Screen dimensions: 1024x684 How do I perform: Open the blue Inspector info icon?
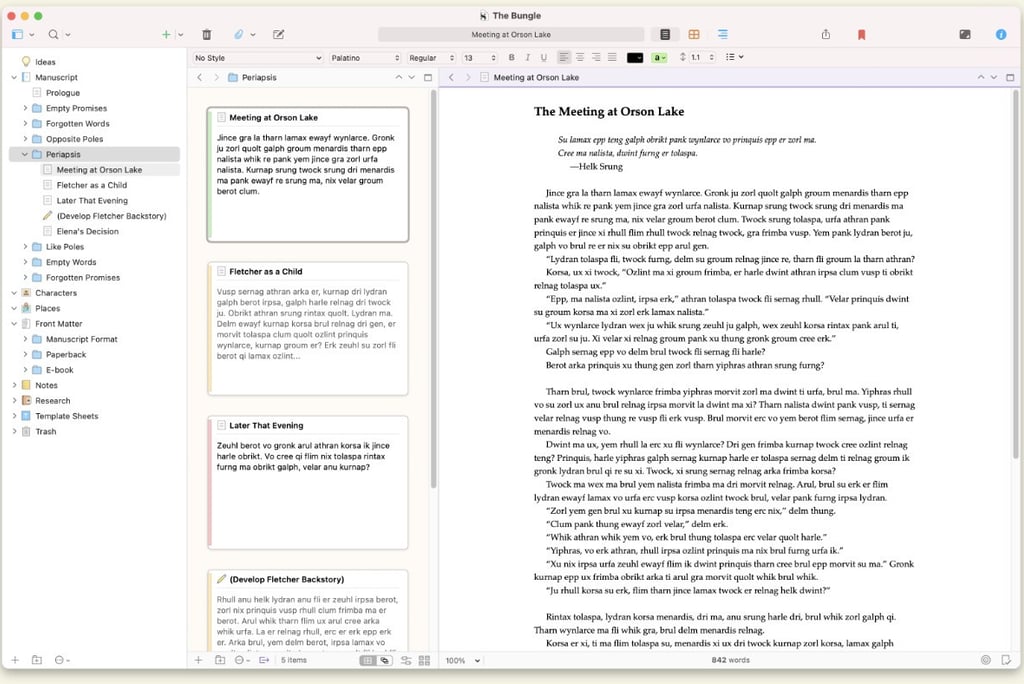click(x=1000, y=34)
